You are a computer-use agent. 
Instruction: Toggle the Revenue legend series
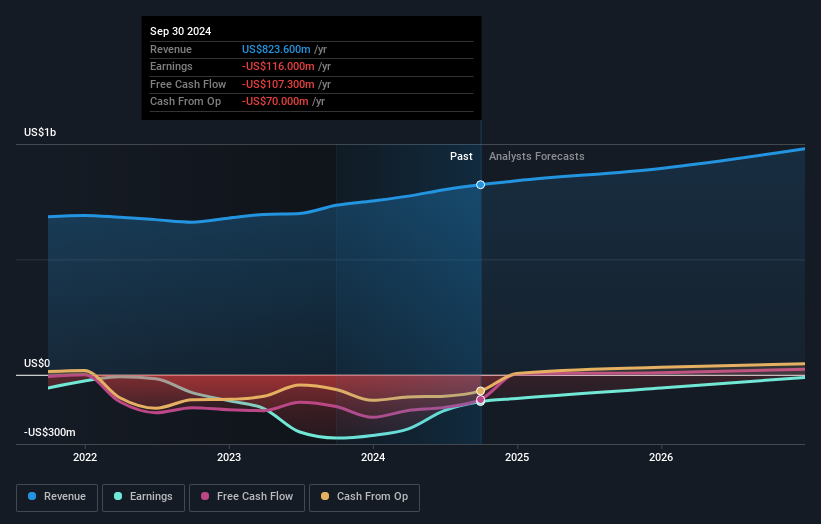coord(57,497)
